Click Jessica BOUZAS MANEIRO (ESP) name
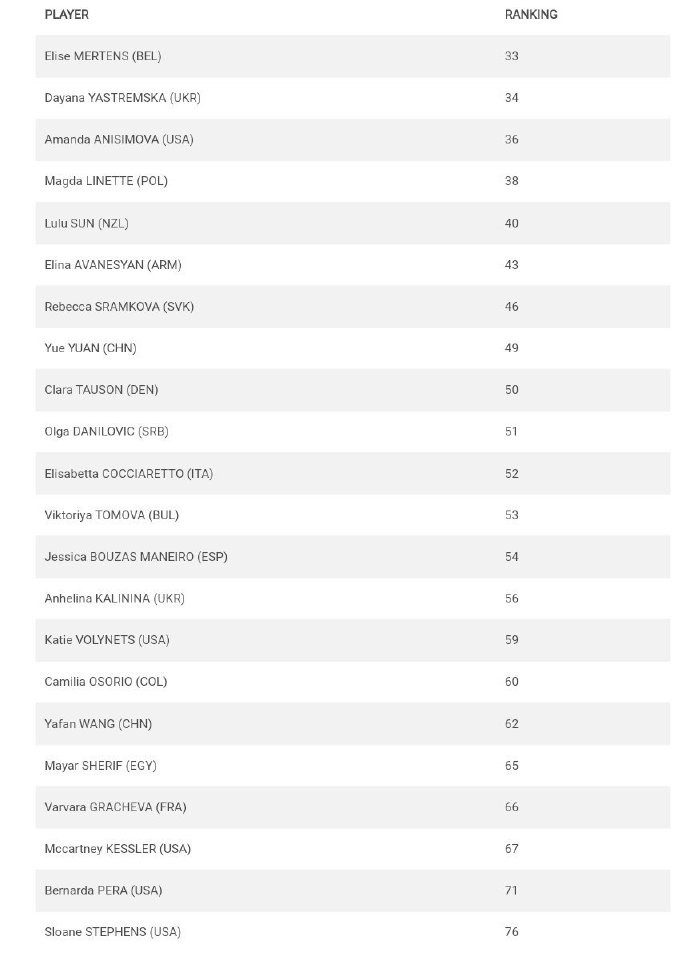This screenshot has height=954, width=690. [136, 557]
